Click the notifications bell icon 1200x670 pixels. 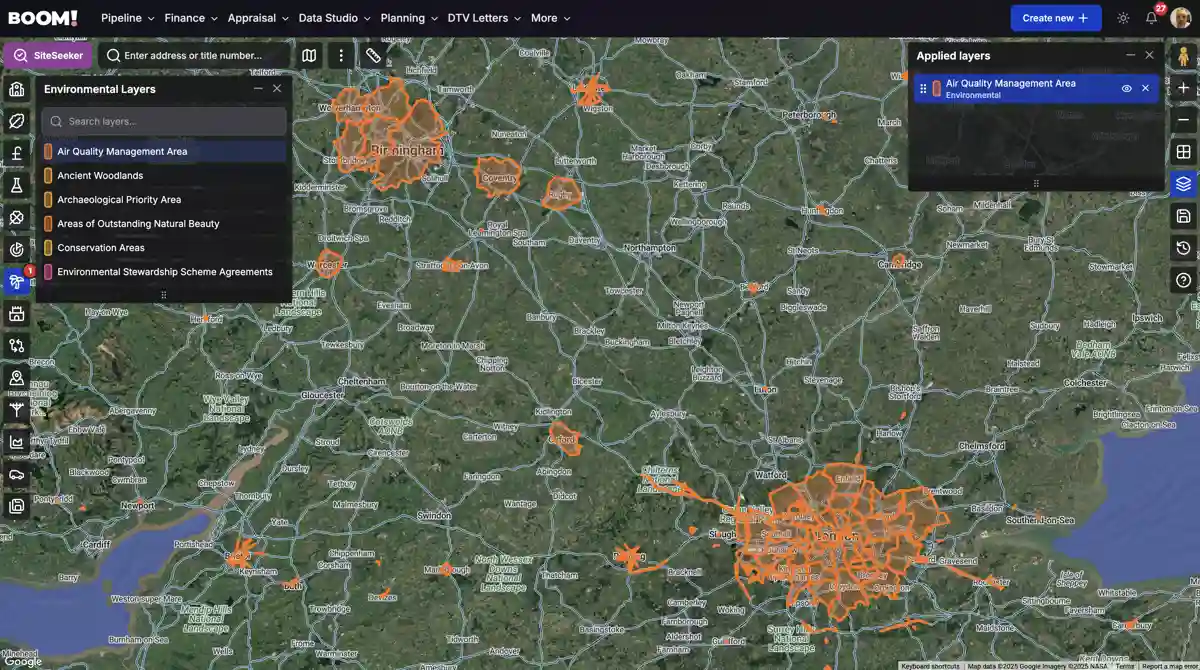pos(1151,18)
